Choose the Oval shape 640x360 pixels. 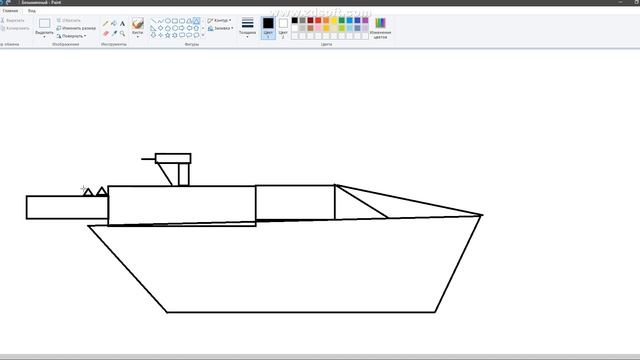168,21
